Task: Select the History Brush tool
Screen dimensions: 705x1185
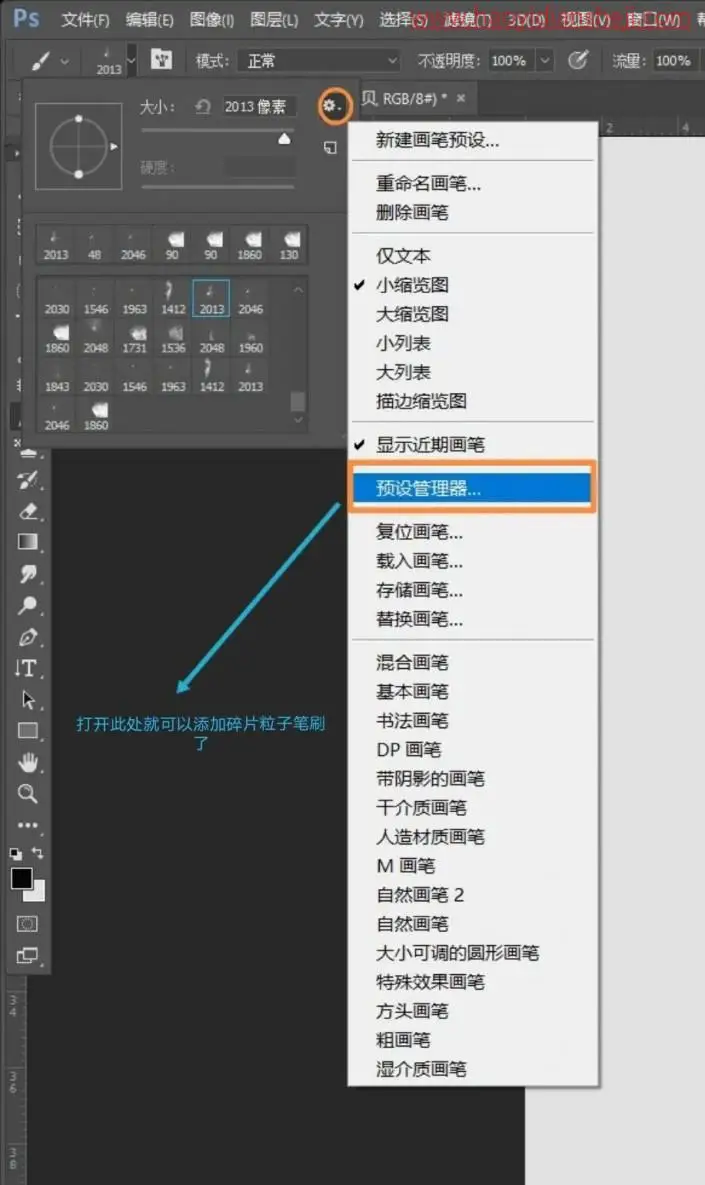Action: pos(28,480)
